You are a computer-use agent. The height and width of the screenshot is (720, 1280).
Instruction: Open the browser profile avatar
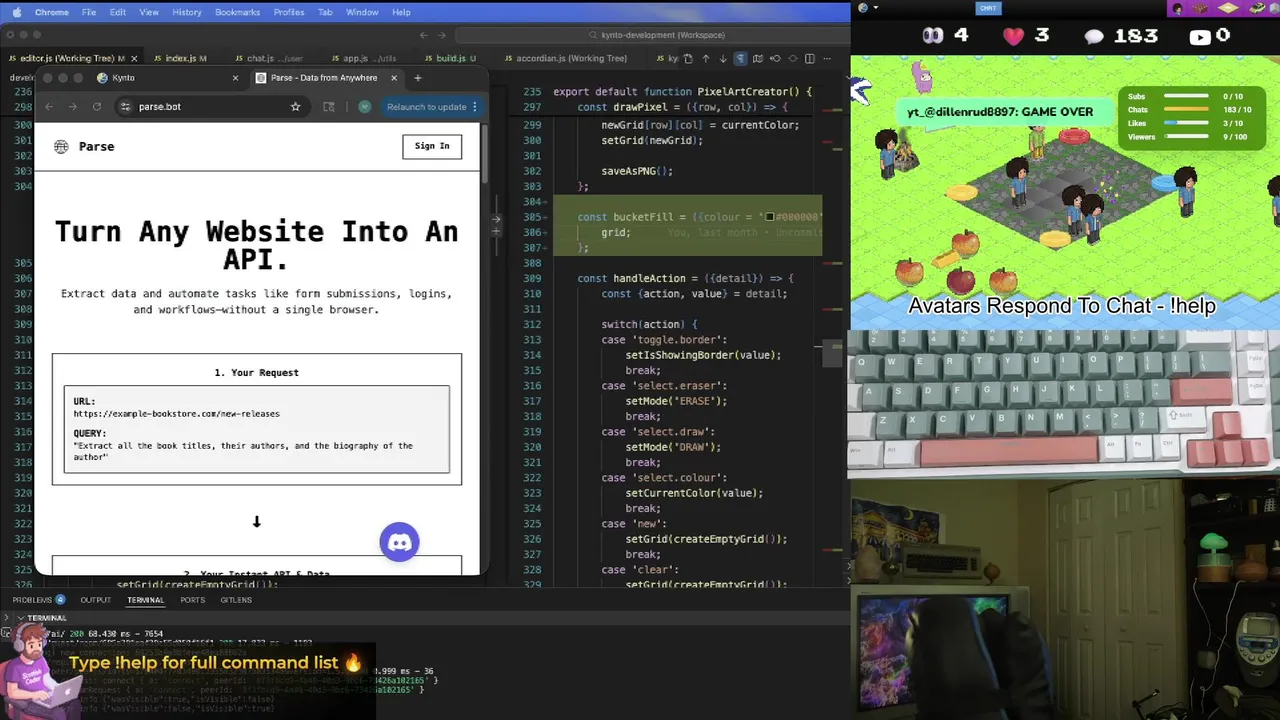[365, 107]
